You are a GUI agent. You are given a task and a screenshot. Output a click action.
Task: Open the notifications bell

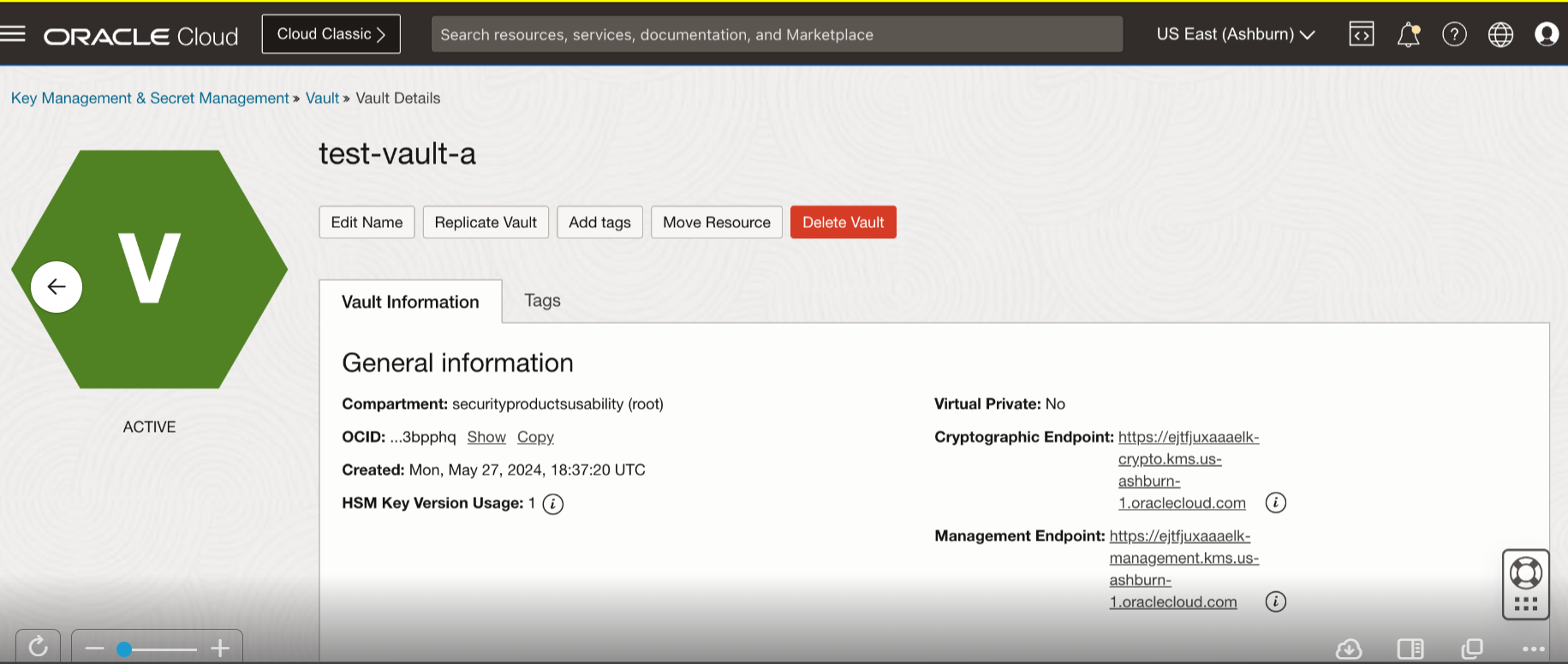[1408, 34]
